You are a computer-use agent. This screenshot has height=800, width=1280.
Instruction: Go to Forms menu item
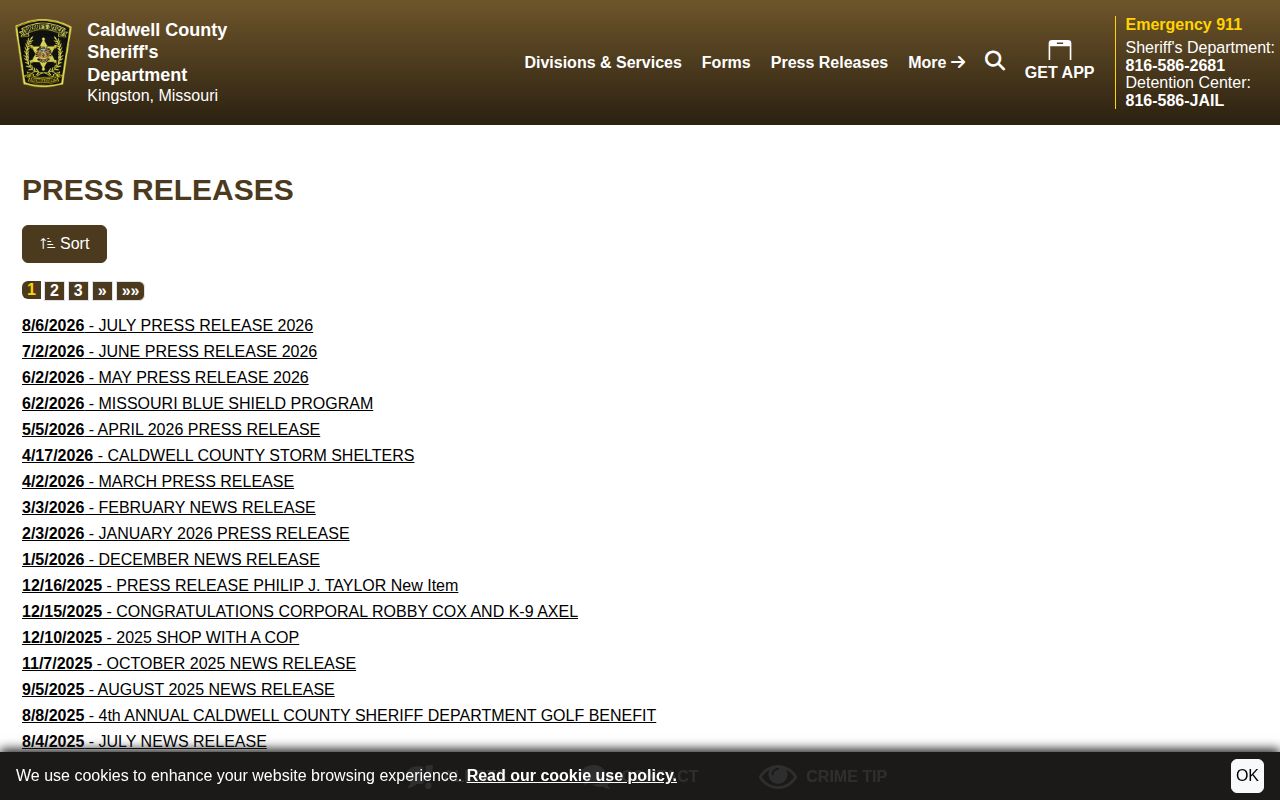(x=726, y=62)
